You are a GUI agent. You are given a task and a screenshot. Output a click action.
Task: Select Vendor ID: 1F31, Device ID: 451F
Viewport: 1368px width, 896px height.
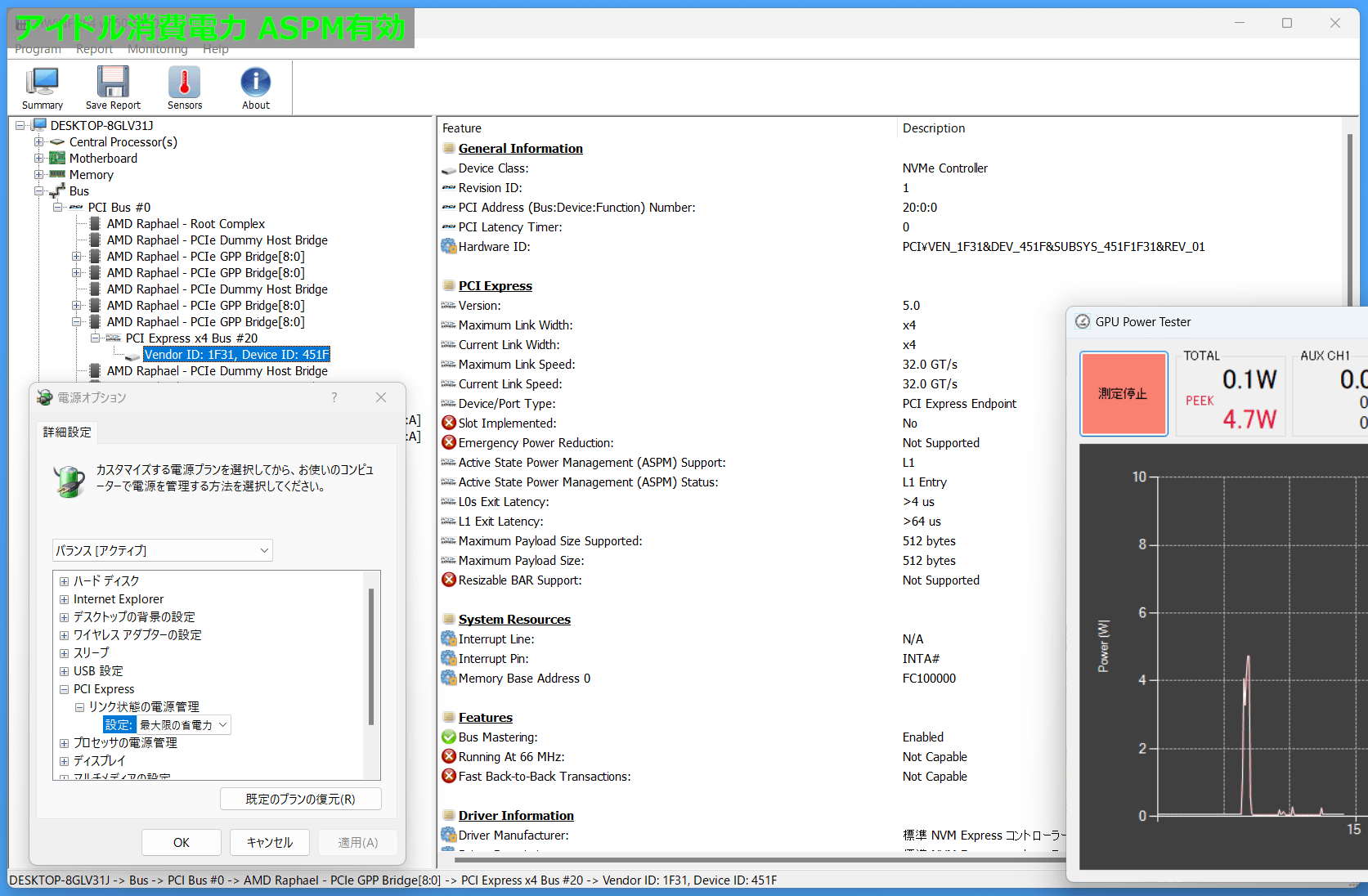[237, 355]
